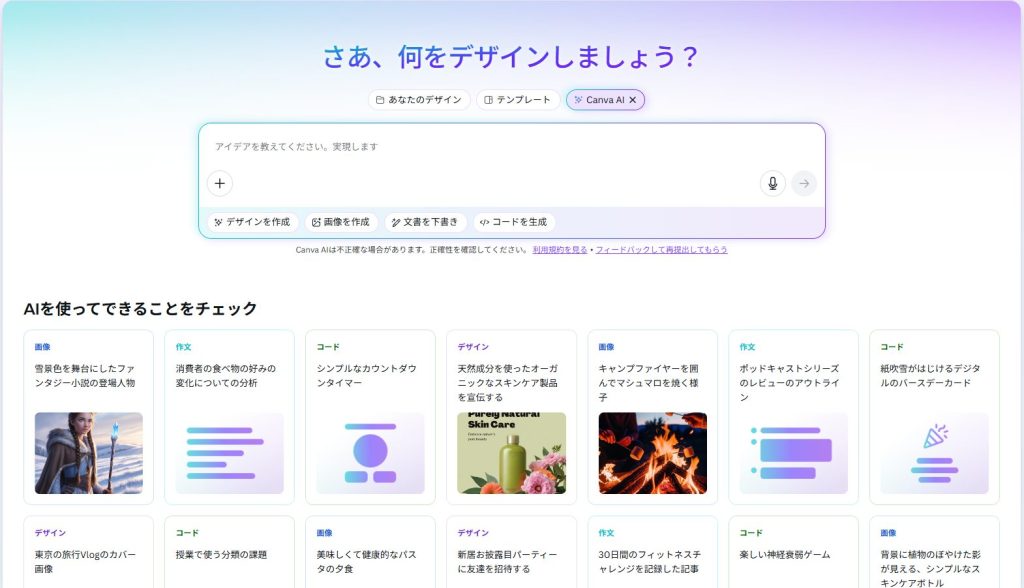The height and width of the screenshot is (588, 1024).
Task: Click フィードバックして再提出してもらう link
Action: [661, 249]
